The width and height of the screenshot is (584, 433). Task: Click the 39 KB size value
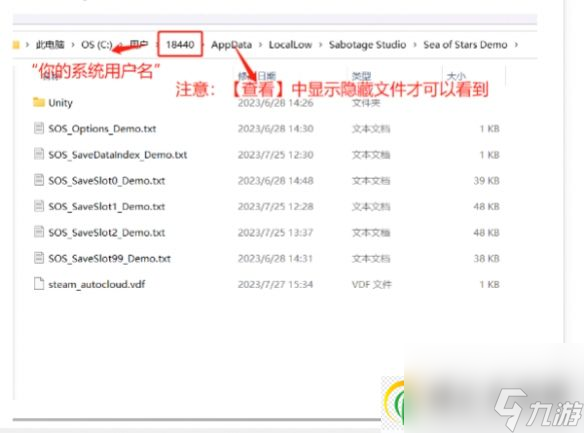[x=486, y=181]
